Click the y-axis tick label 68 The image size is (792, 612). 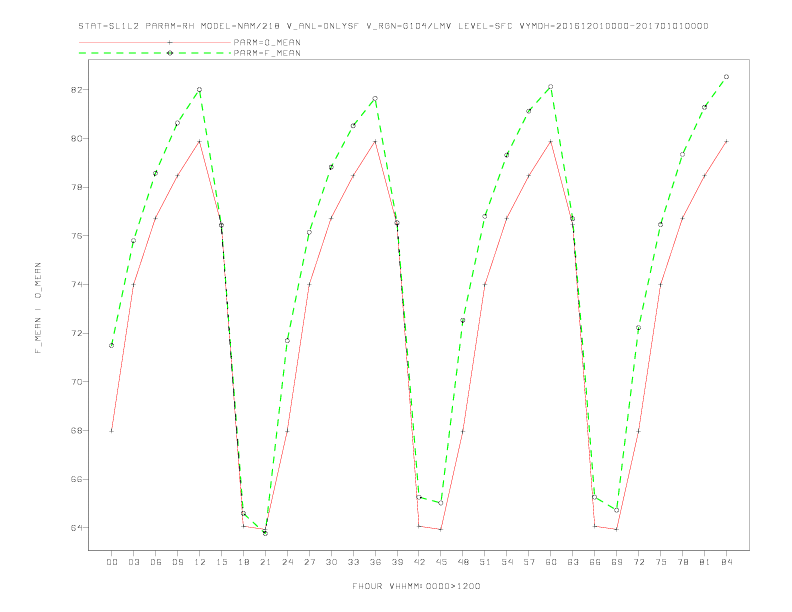pos(76,431)
